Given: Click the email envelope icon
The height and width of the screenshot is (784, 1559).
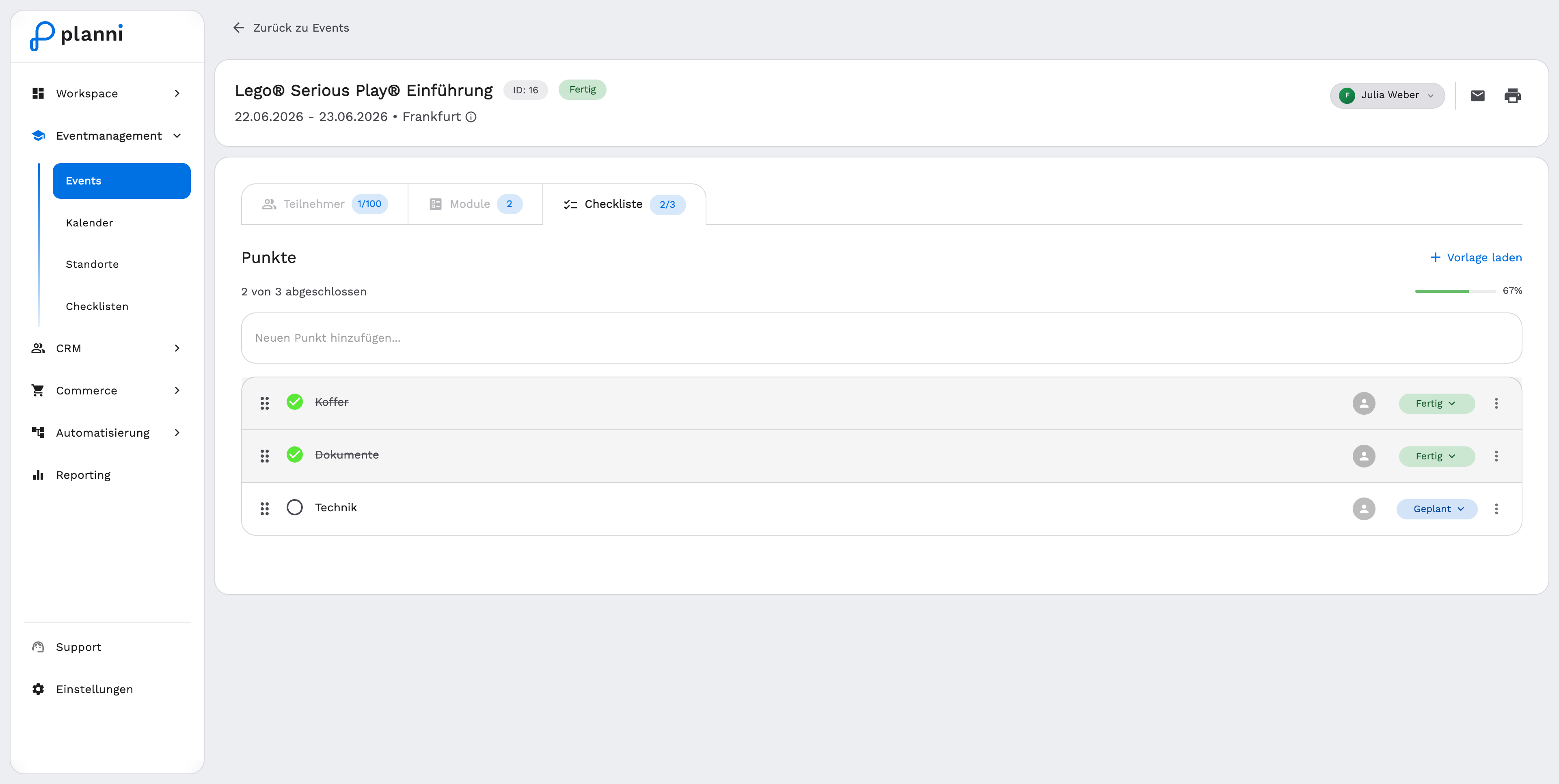Looking at the screenshot, I should [1477, 96].
